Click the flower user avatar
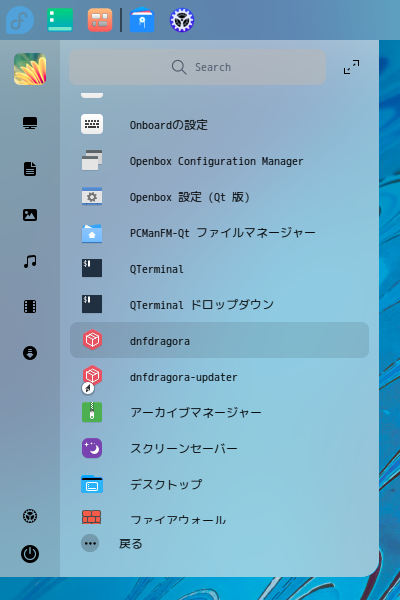 click(30, 69)
